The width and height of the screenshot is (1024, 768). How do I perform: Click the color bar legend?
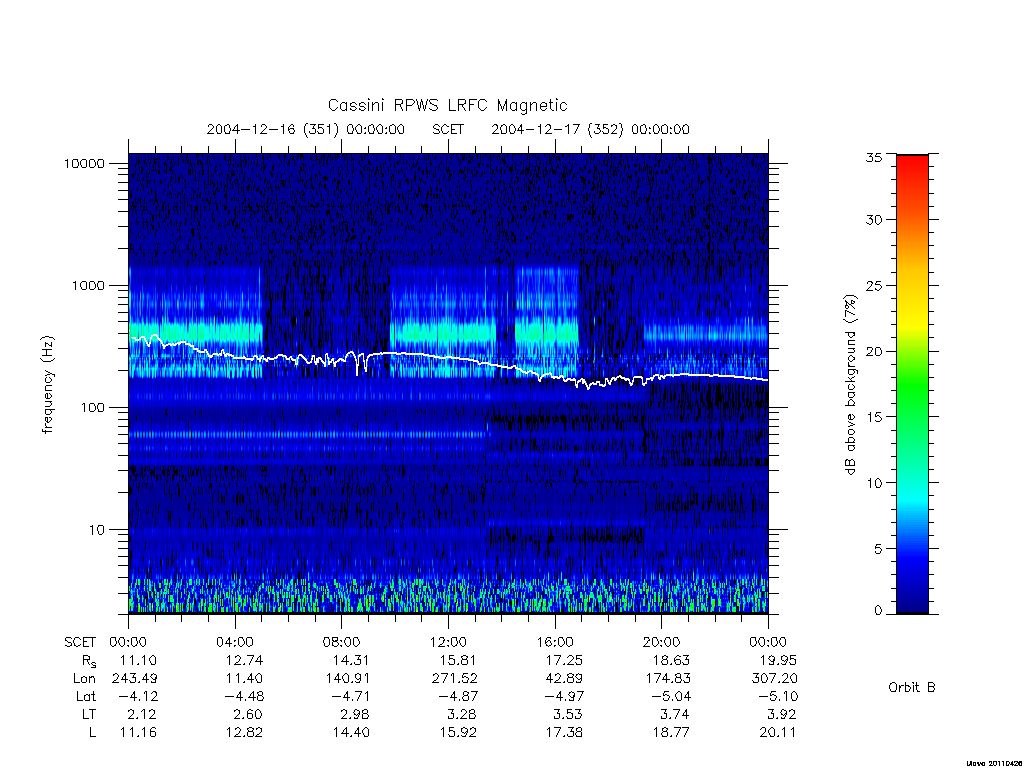912,384
